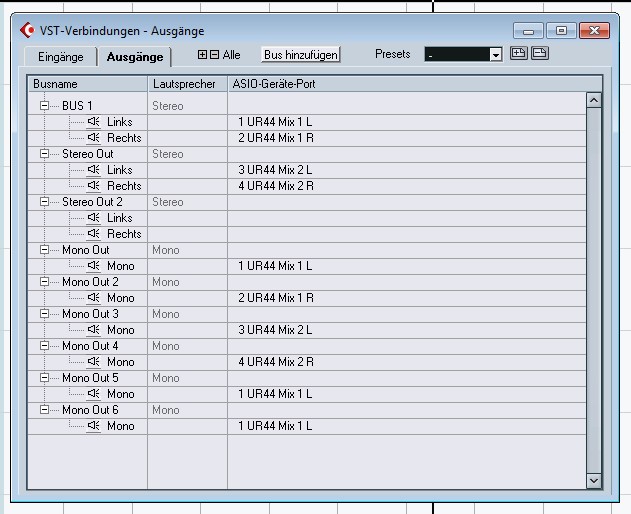Collapse the Mono Out 4 tree node
Screen dimensions: 631x514
[x=44, y=346]
